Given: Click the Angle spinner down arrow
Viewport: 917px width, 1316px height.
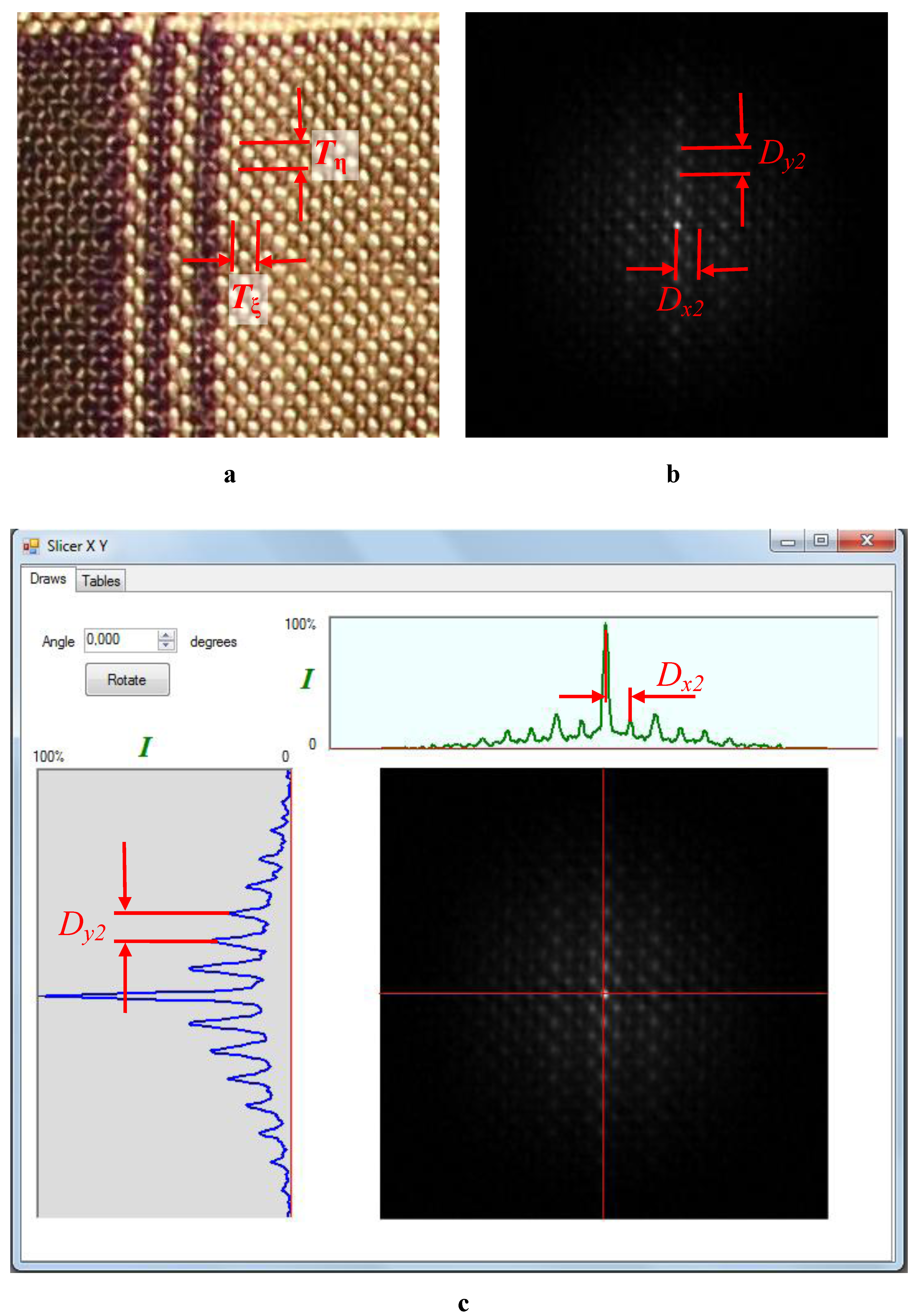Looking at the screenshot, I should [x=166, y=645].
